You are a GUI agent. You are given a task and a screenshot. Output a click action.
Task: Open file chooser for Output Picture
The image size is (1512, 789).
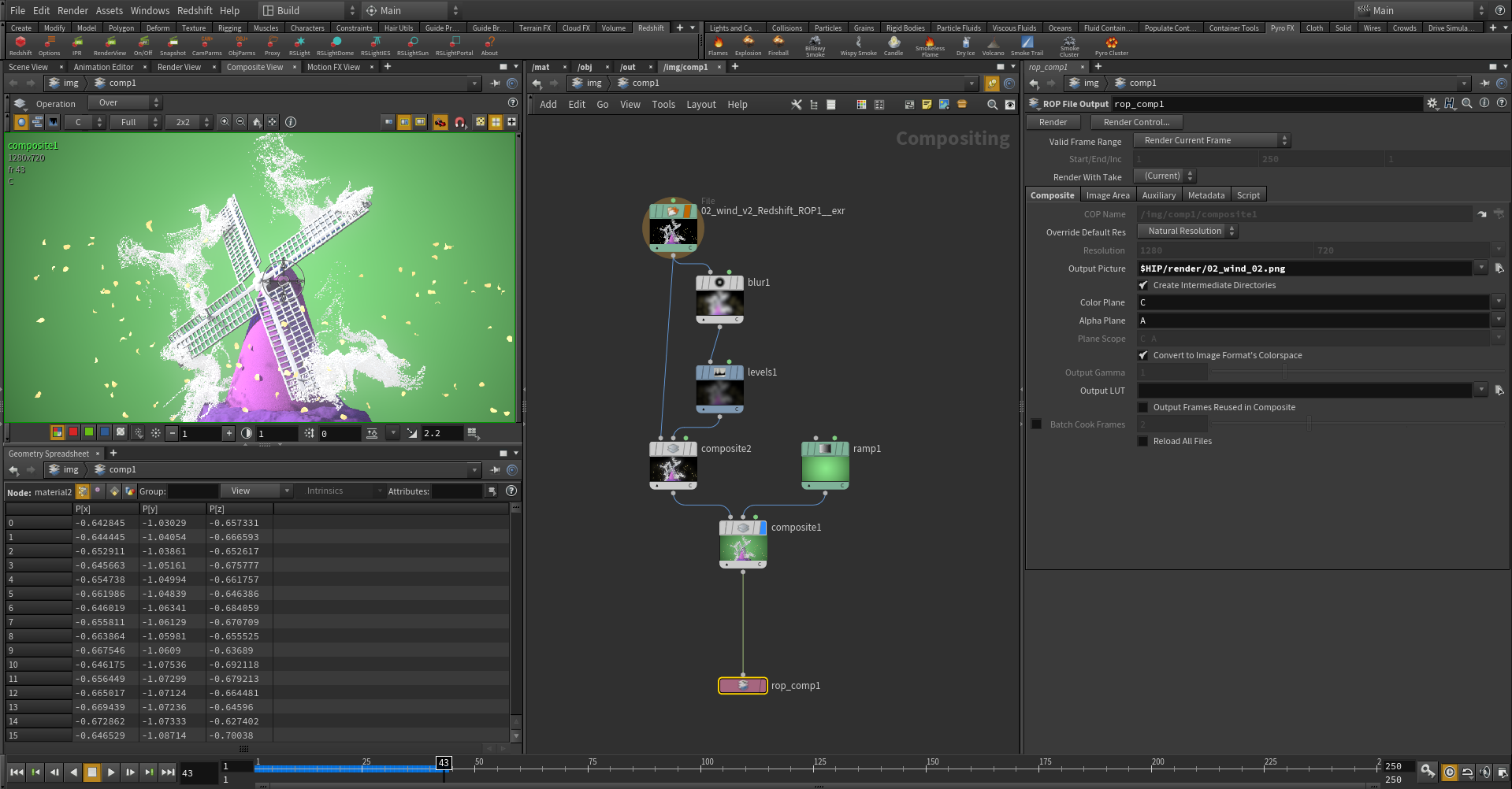(1499, 269)
